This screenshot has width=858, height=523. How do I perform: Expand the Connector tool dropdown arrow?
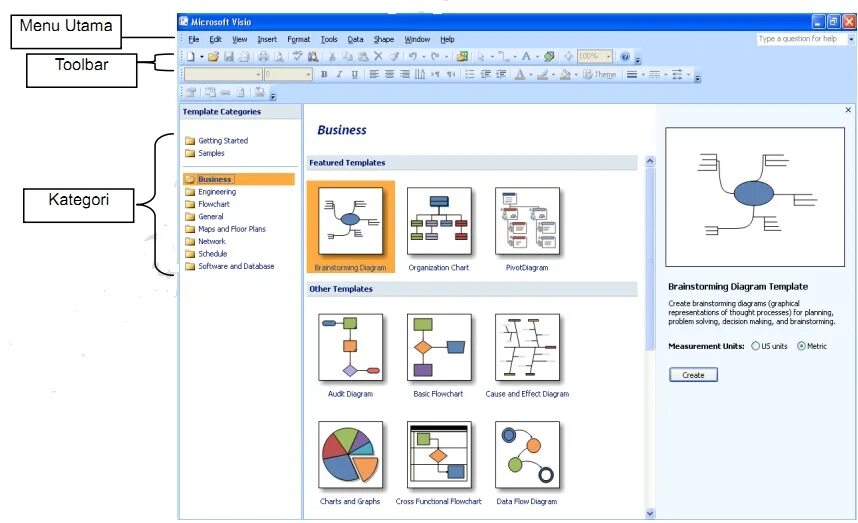[x=515, y=56]
